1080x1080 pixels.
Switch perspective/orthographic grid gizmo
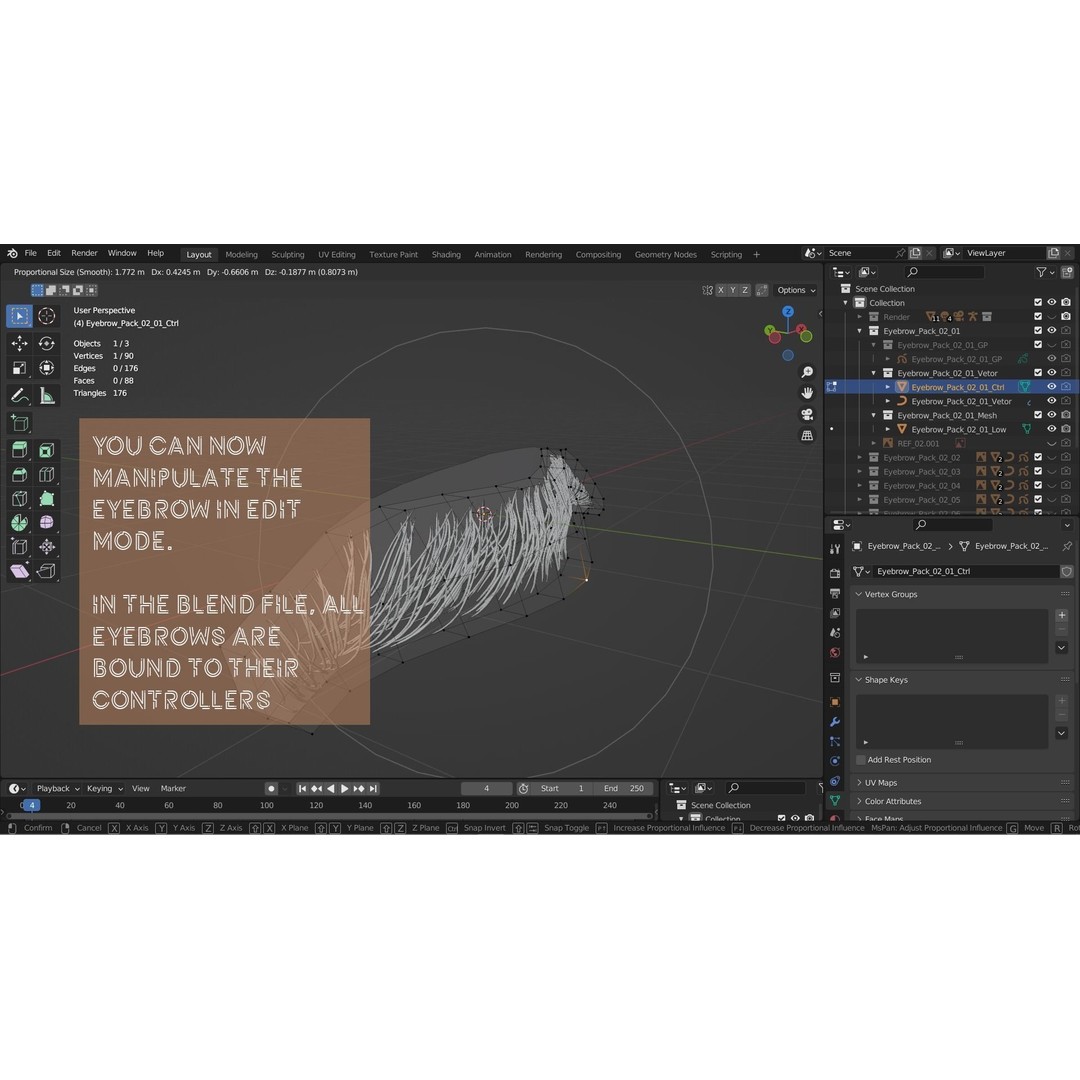click(x=807, y=436)
